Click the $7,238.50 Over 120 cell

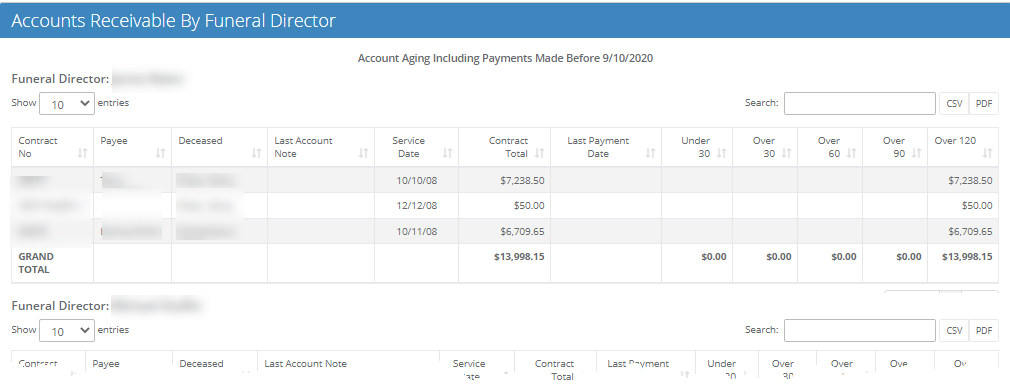pyautogui.click(x=962, y=180)
